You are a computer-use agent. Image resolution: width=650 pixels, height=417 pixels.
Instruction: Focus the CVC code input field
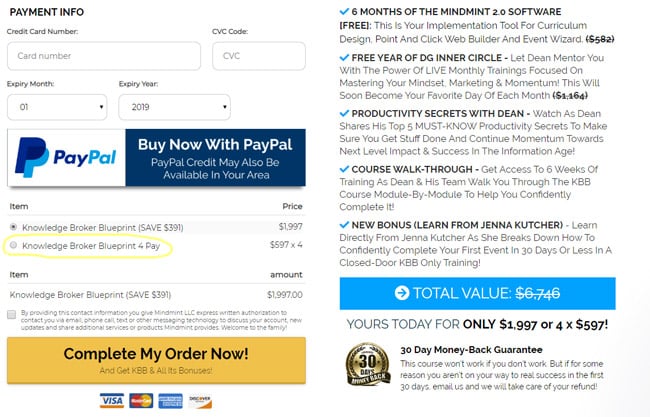[259, 56]
